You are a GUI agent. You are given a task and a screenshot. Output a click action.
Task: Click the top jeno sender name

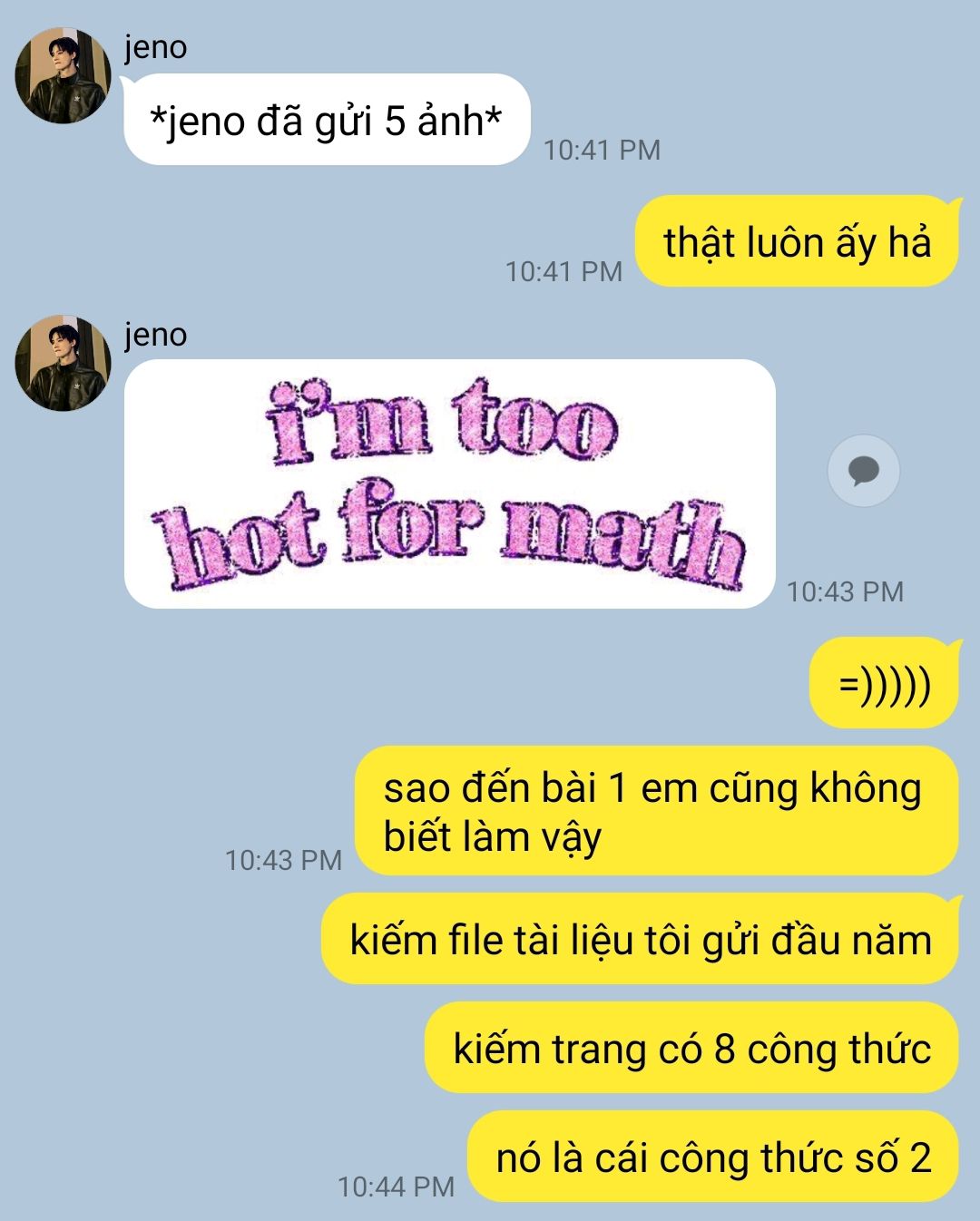click(x=156, y=47)
